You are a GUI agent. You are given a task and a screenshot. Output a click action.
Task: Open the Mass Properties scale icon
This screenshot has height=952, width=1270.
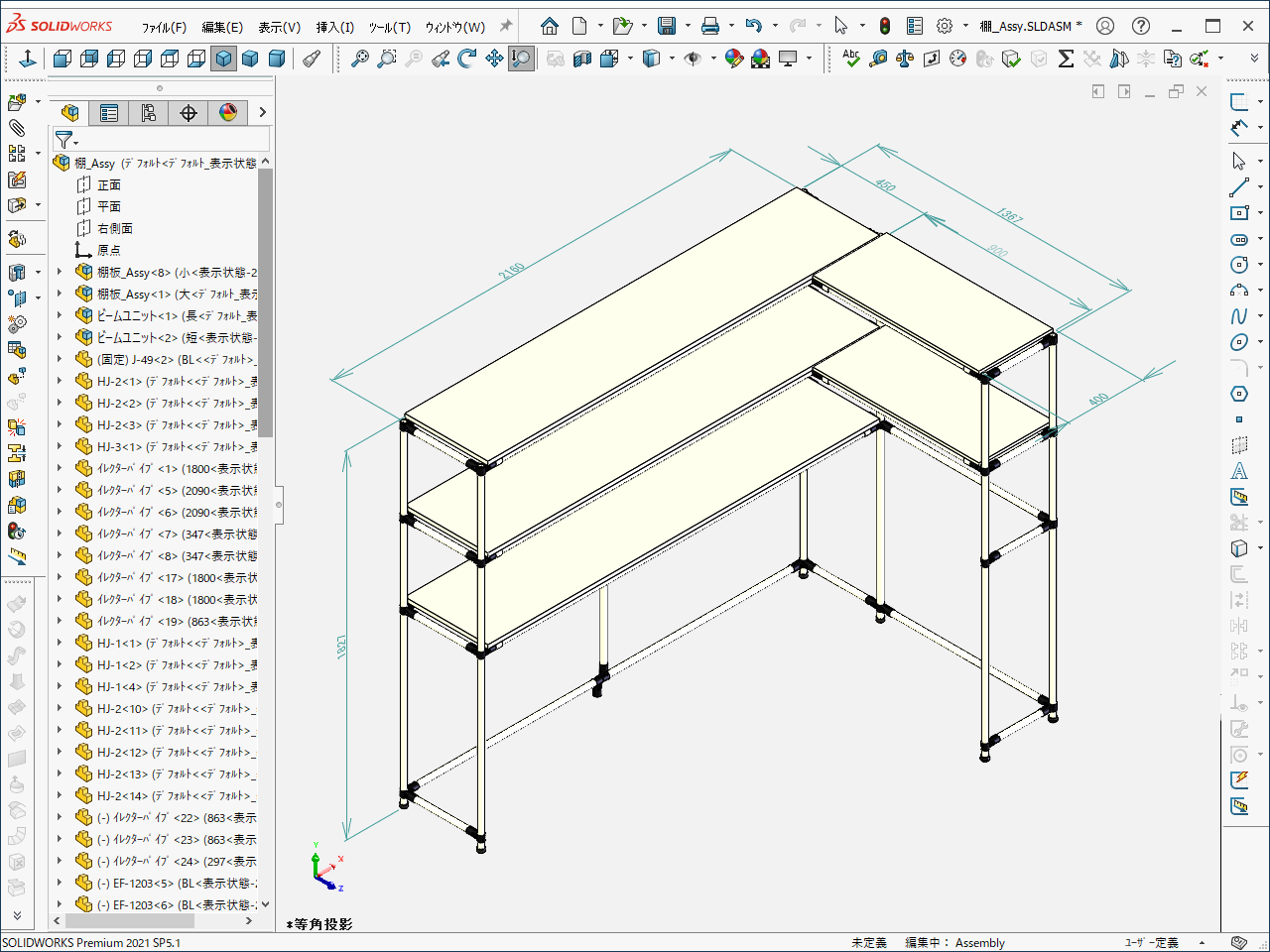coord(905,59)
